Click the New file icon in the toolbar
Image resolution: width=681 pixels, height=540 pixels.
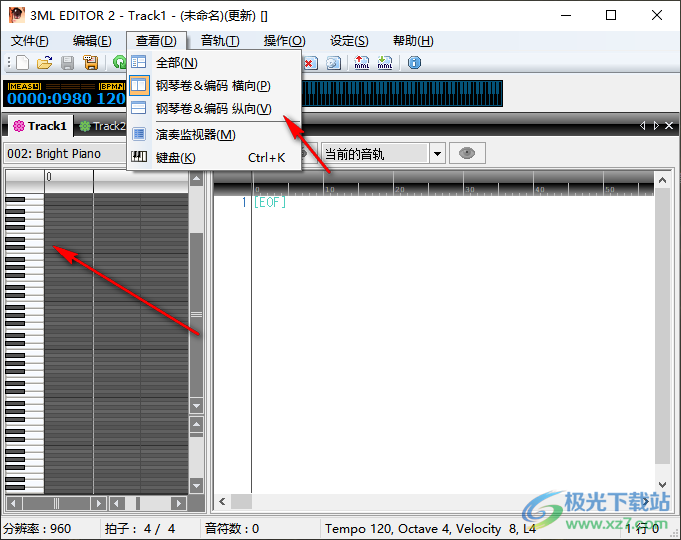pyautogui.click(x=23, y=63)
